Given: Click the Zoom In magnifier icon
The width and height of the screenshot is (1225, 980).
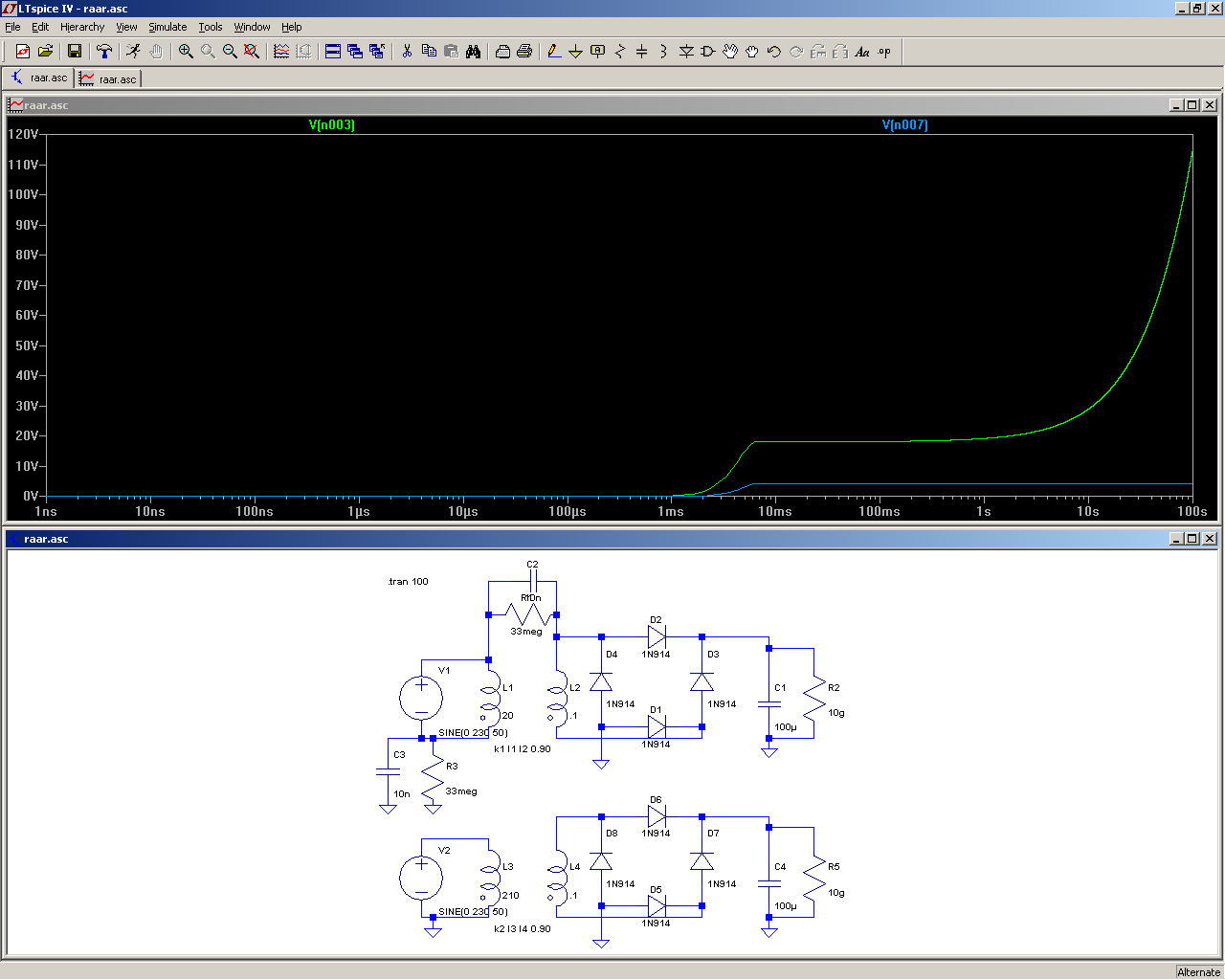Looking at the screenshot, I should point(186,52).
